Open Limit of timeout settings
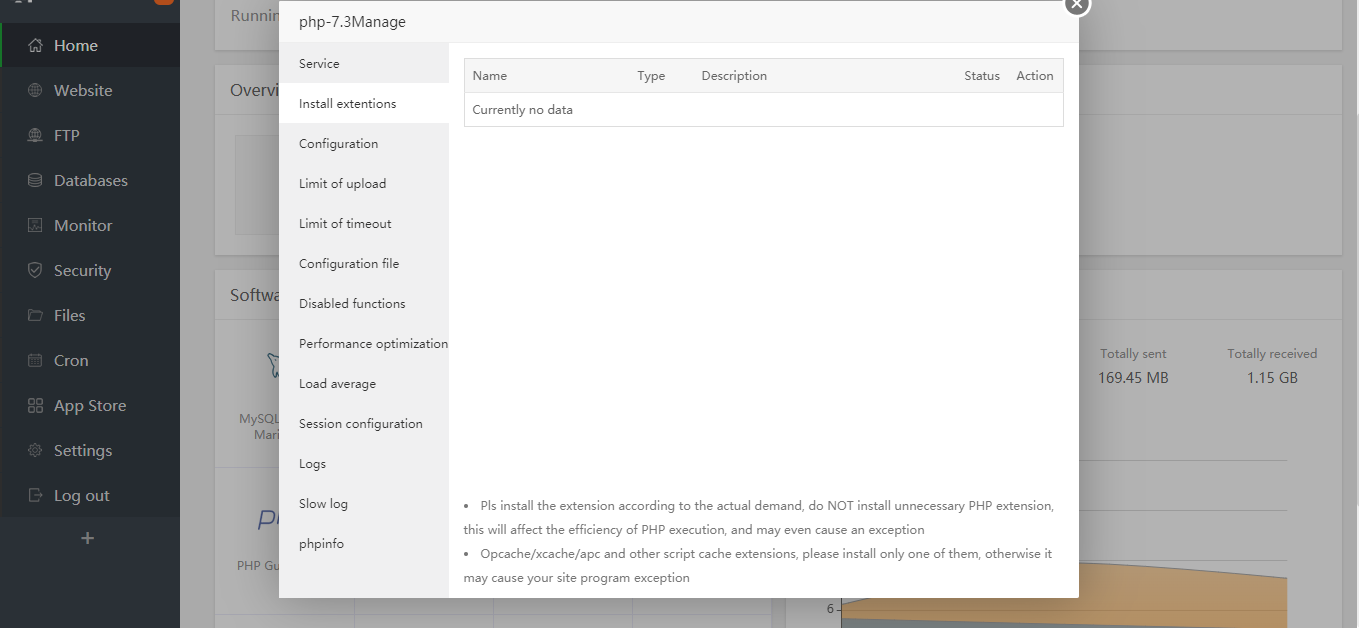 364,223
